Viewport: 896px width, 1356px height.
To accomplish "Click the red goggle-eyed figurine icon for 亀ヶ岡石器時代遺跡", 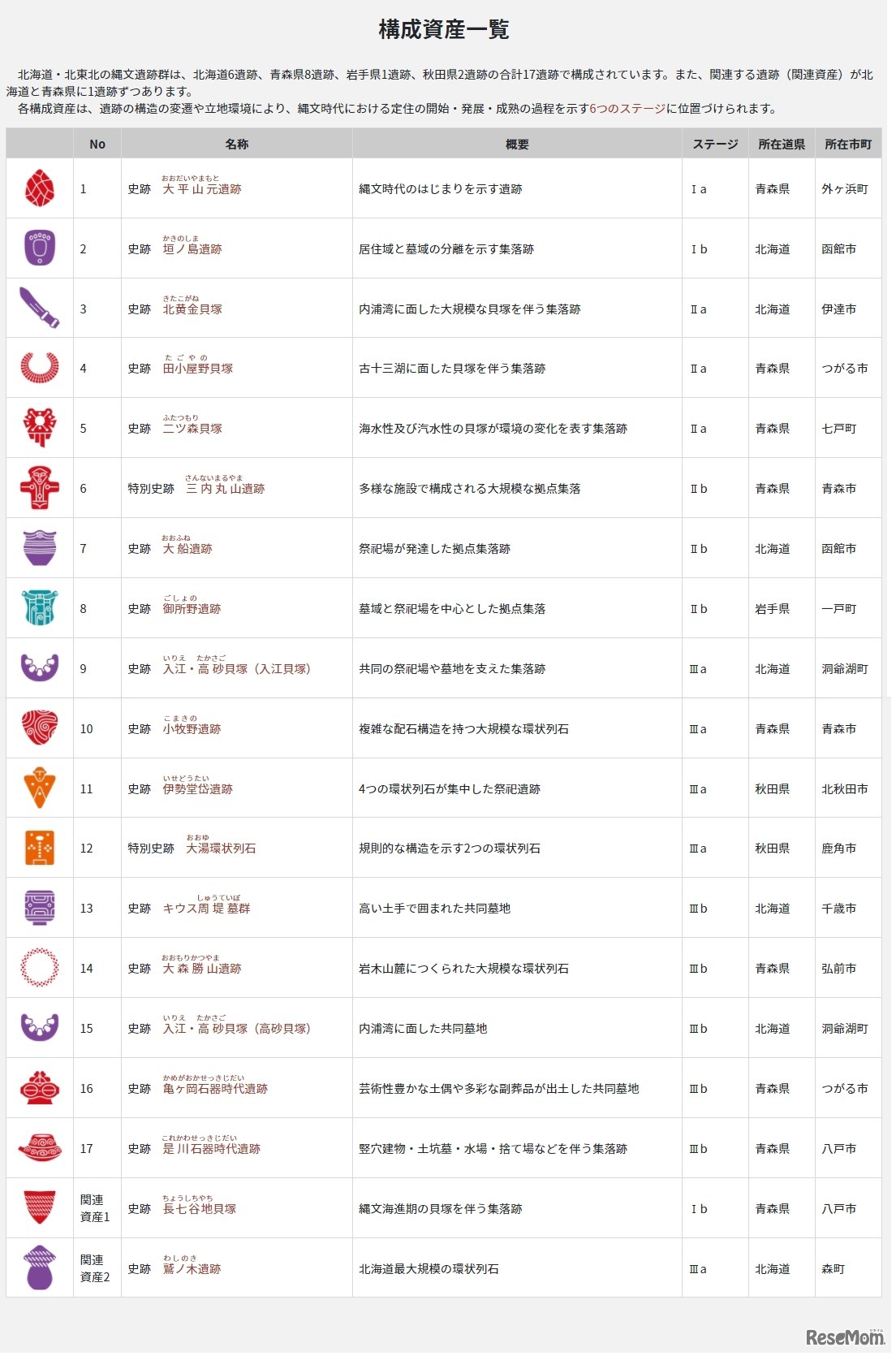I will (39, 1088).
